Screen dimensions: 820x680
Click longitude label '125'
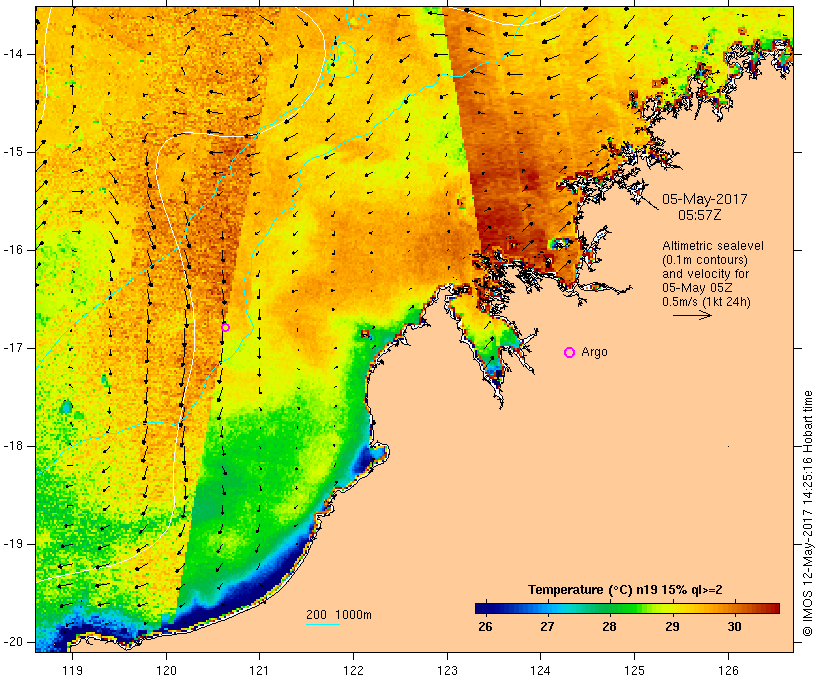coord(634,671)
